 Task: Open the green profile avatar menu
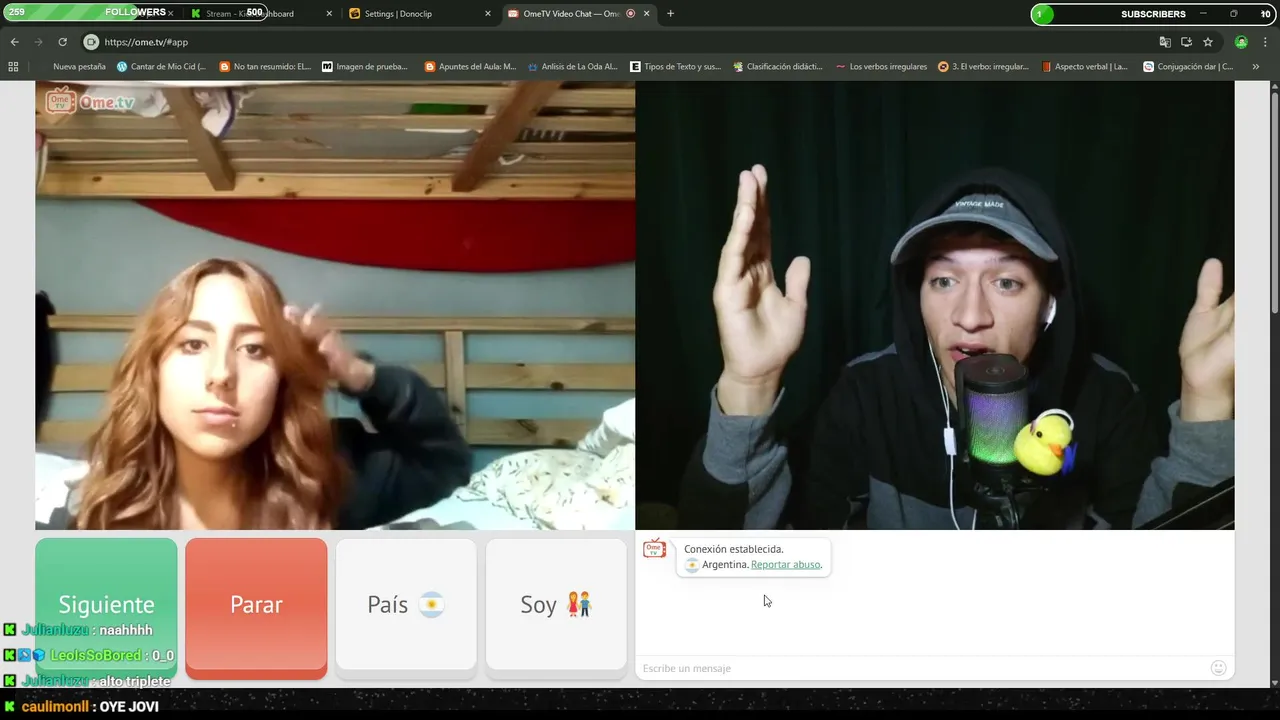click(x=1241, y=42)
